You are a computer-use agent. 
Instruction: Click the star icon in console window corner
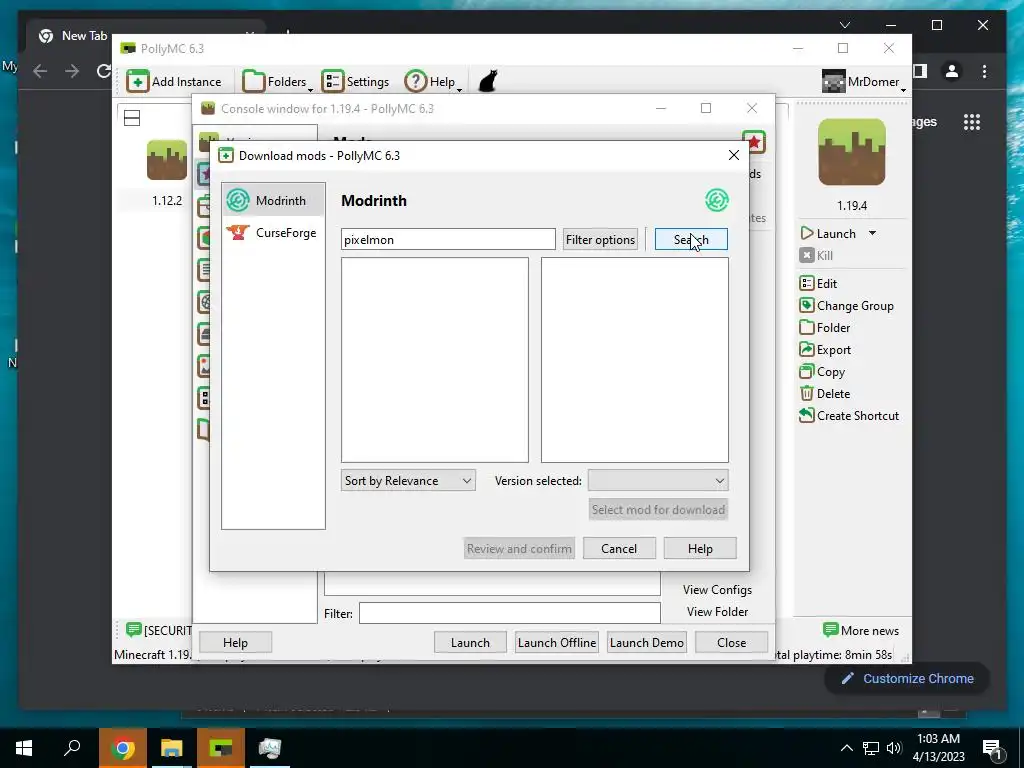pos(754,142)
